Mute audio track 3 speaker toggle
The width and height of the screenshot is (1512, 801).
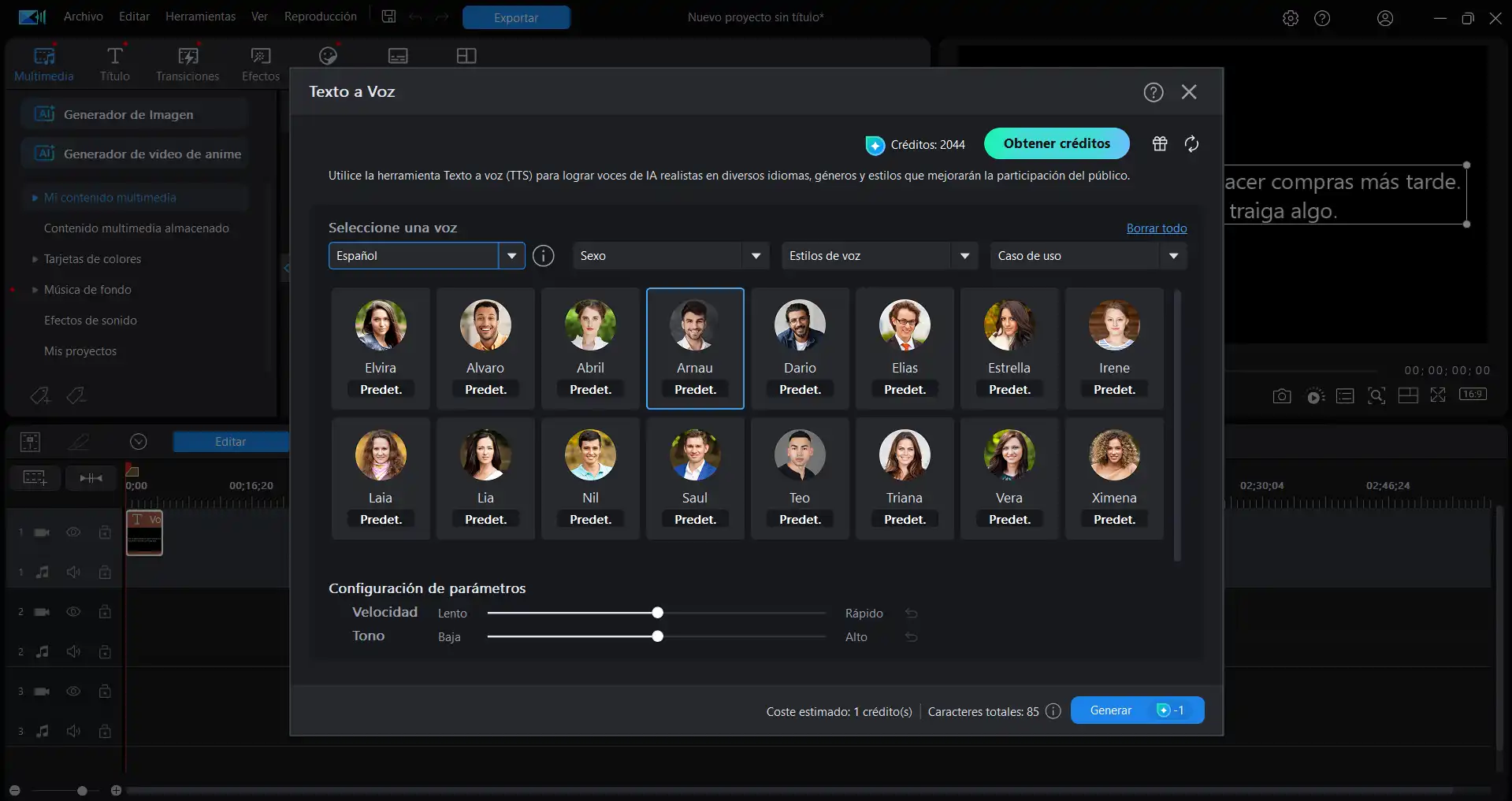click(73, 731)
